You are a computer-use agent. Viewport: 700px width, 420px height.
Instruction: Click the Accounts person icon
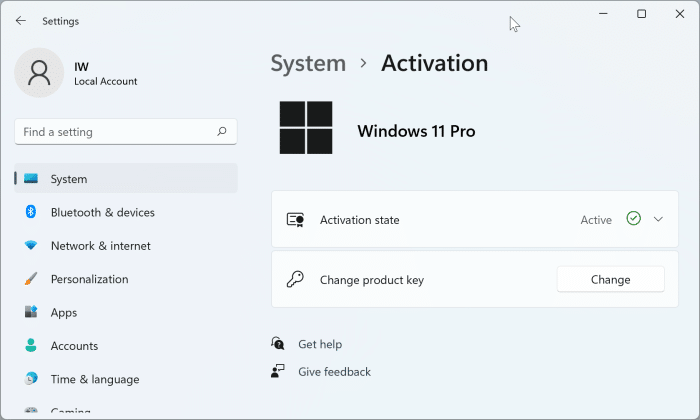(31, 345)
